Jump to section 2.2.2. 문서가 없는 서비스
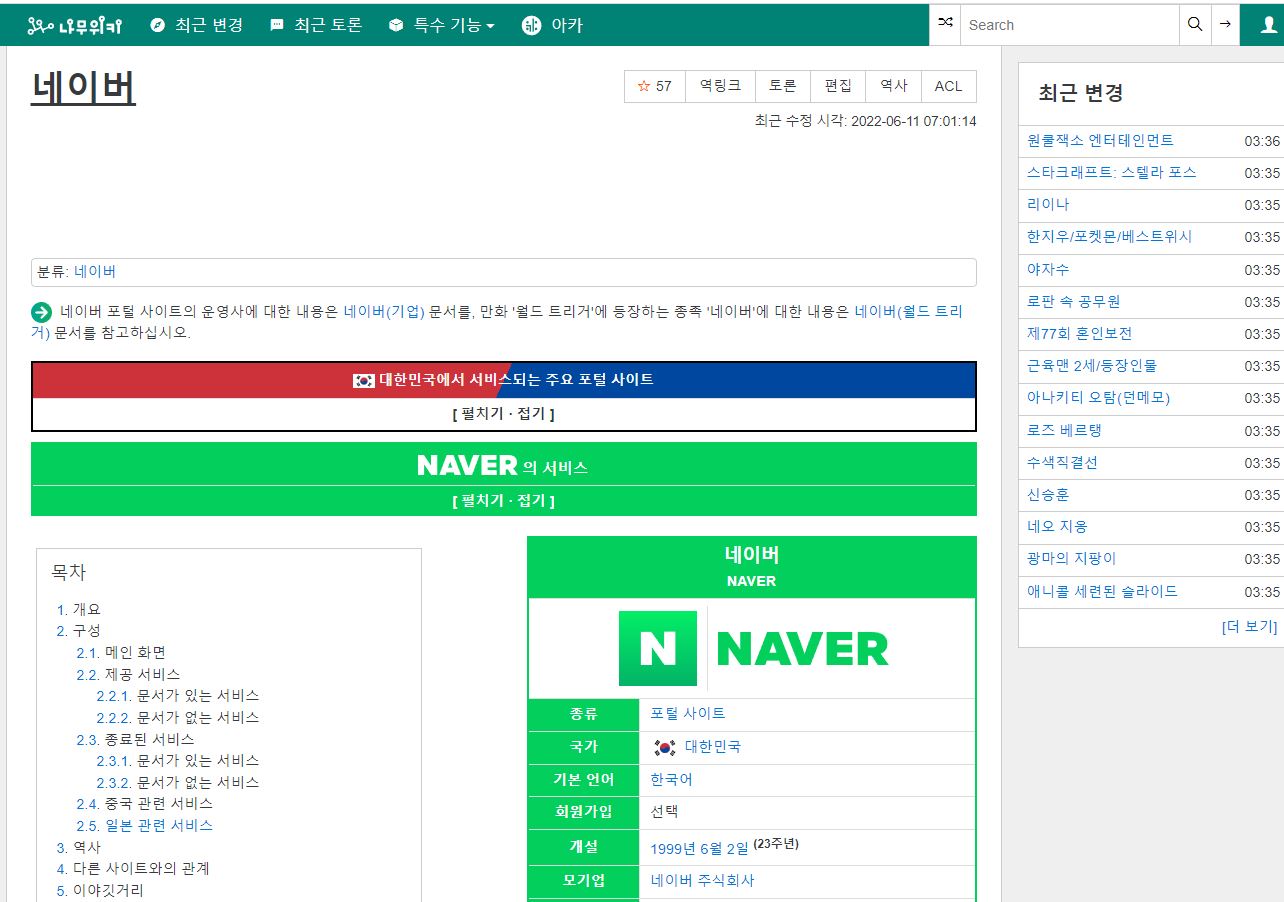Screen dimensions: 1284x902 point(177,717)
